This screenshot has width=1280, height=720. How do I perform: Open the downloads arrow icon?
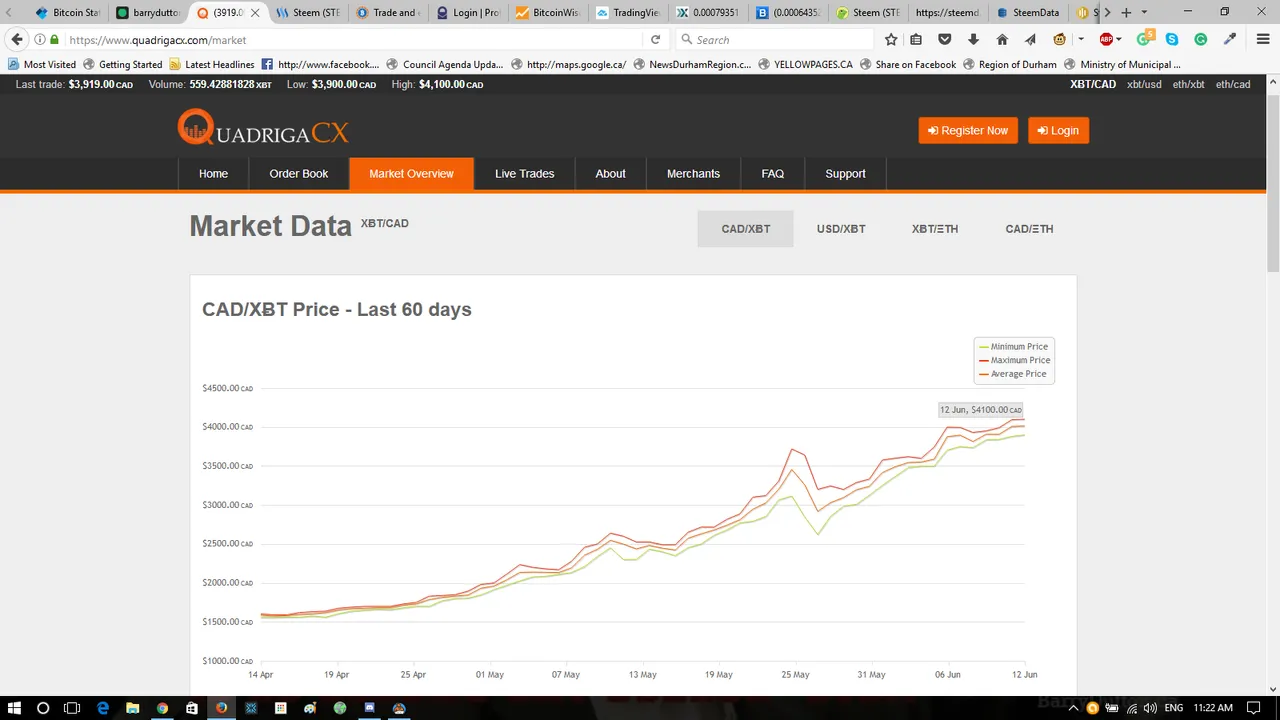[973, 40]
